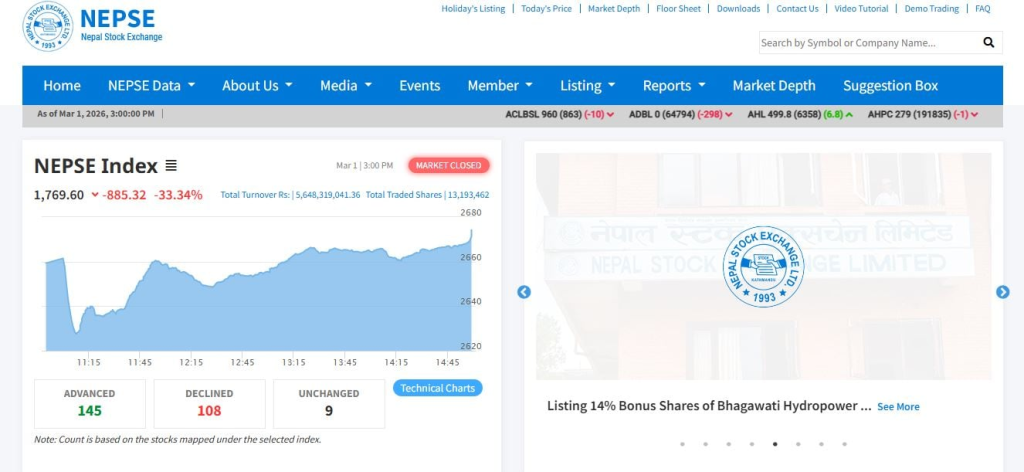Screen dimensions: 1024x472
Task: Open the Floor Sheet top link
Action: click(679, 8)
